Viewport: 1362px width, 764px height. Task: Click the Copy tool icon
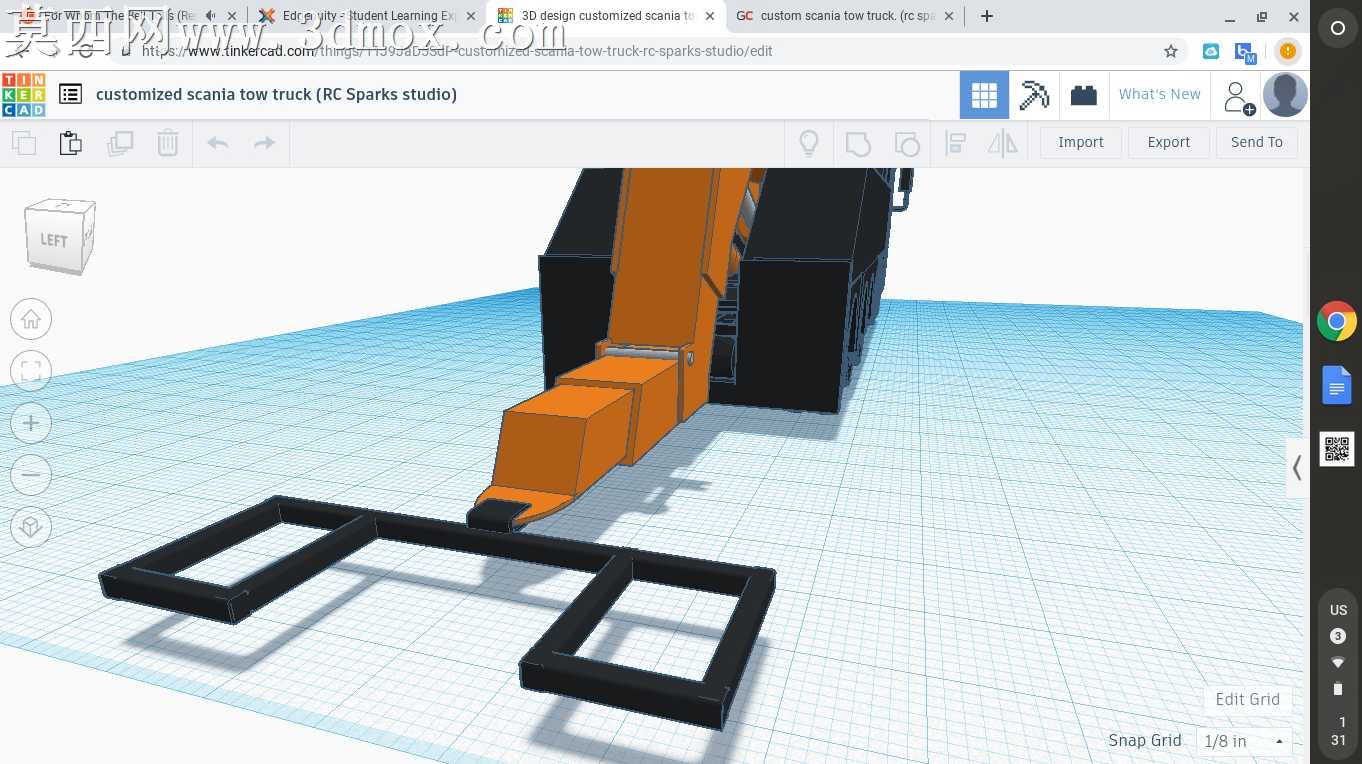[24, 143]
